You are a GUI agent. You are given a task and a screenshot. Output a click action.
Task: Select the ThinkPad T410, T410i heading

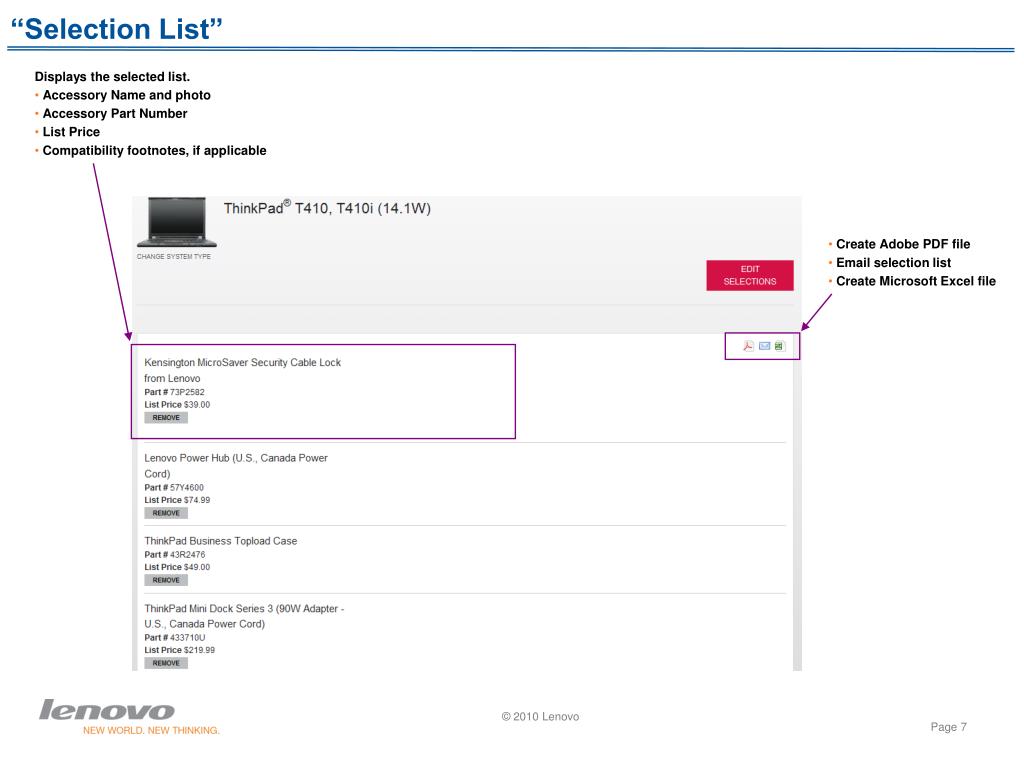click(327, 208)
